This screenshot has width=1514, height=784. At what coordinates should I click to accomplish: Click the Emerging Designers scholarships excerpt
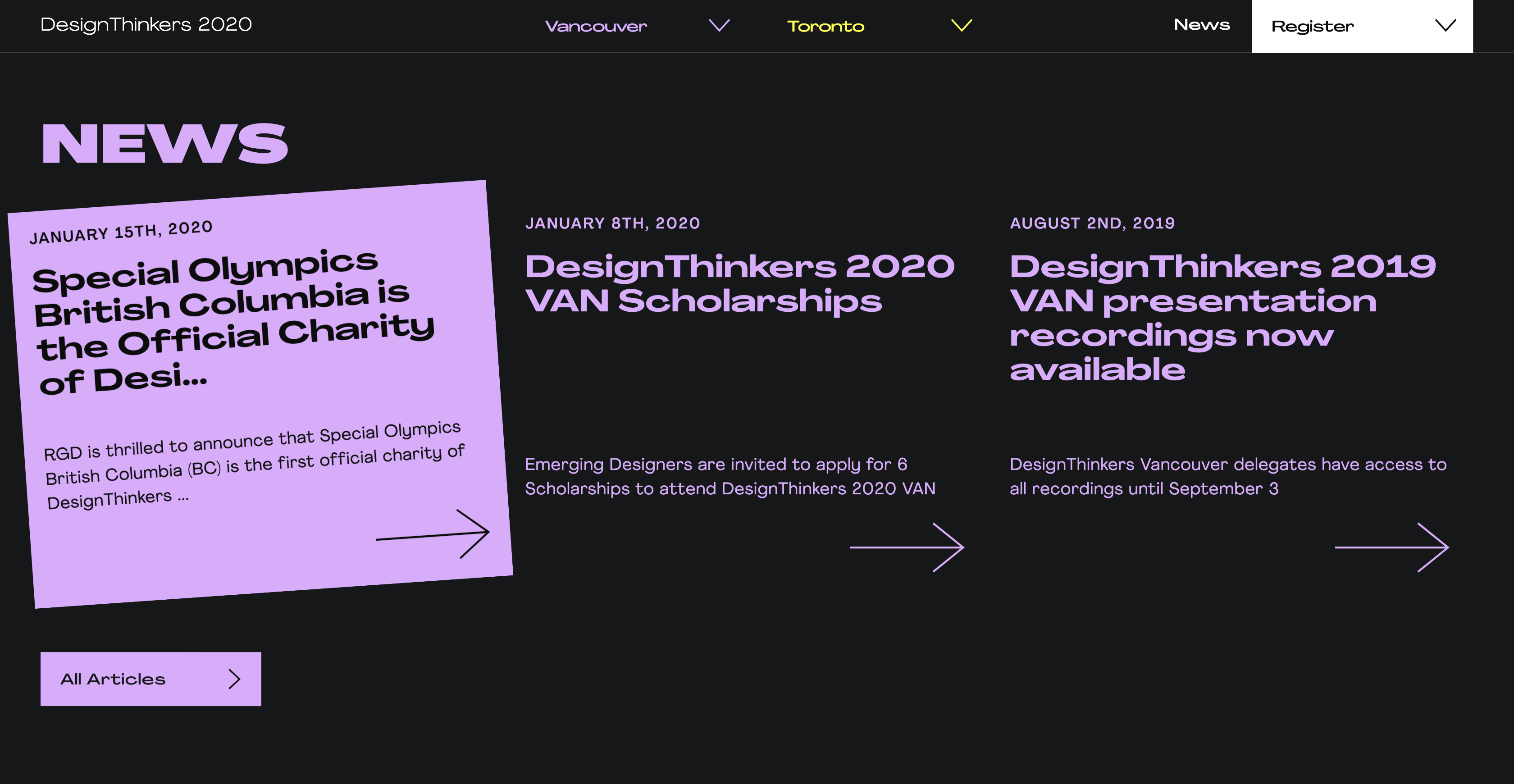click(730, 476)
